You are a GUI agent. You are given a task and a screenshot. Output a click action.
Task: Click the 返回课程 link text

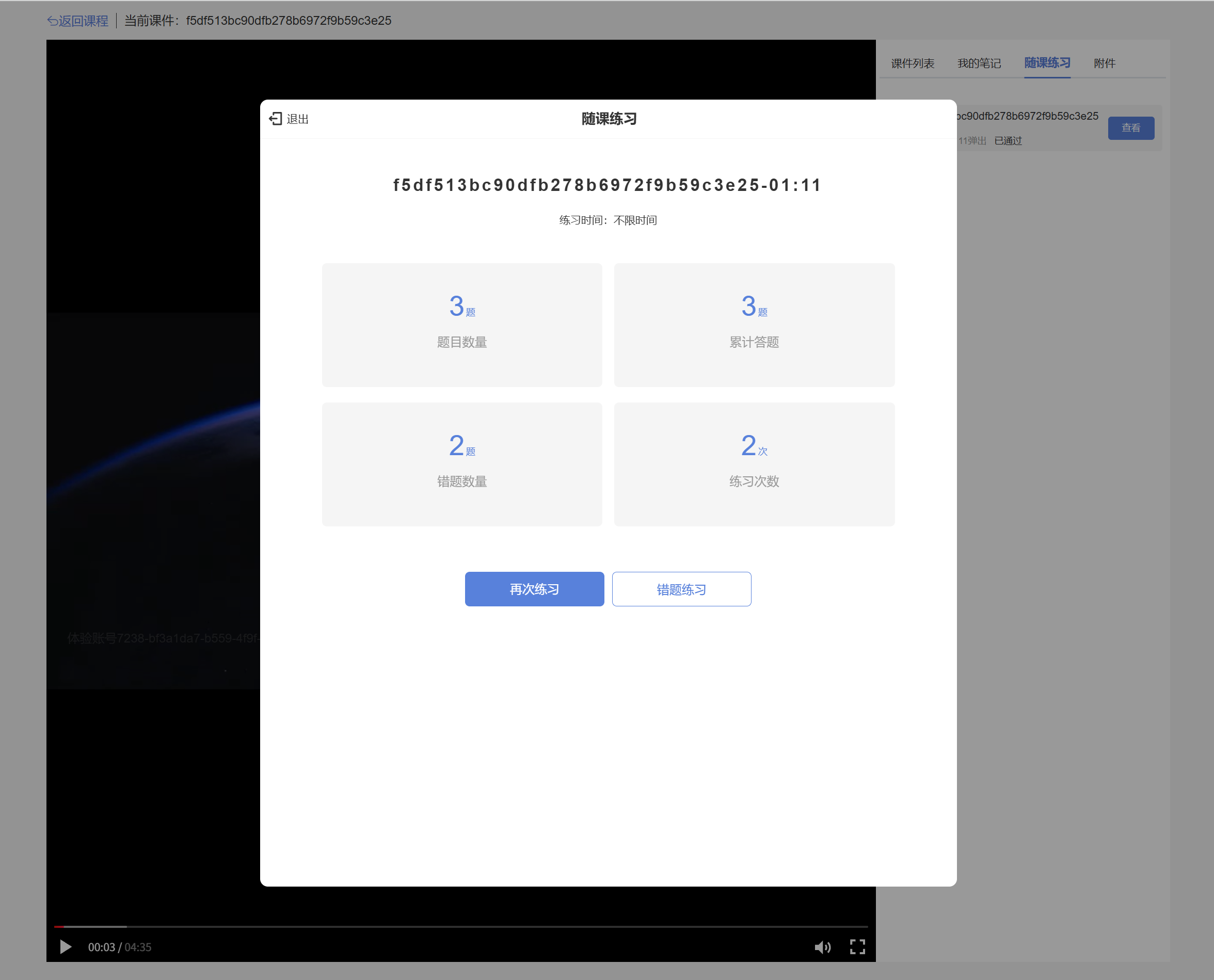point(83,21)
